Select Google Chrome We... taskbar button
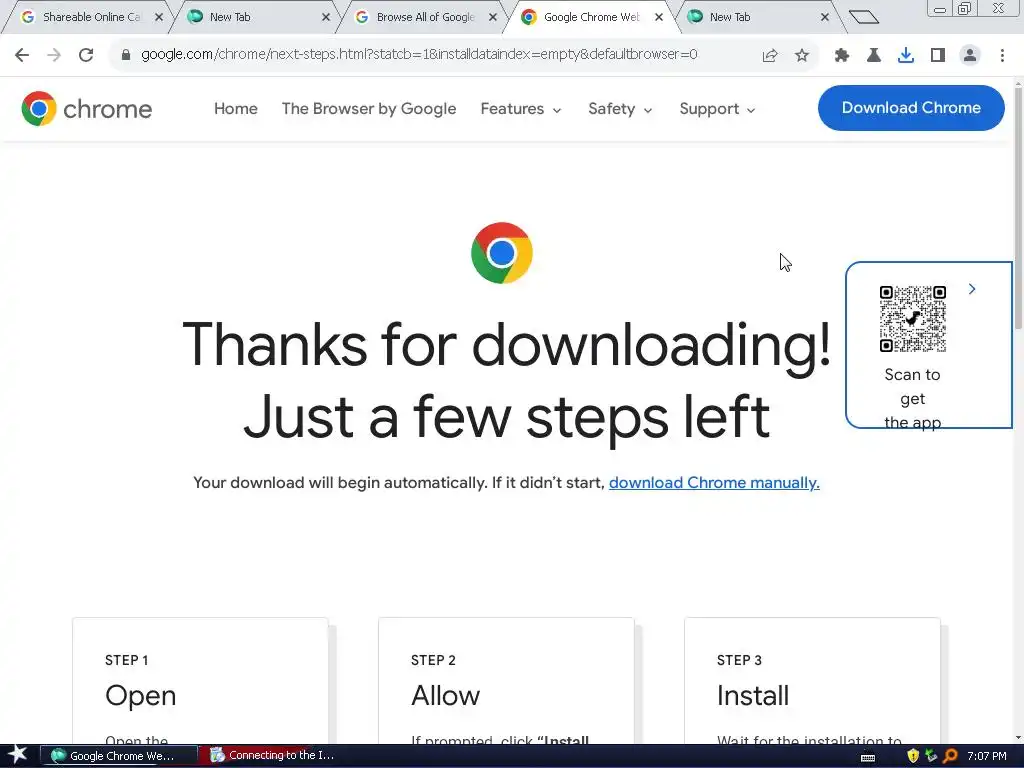Image resolution: width=1024 pixels, height=768 pixels. 119,756
